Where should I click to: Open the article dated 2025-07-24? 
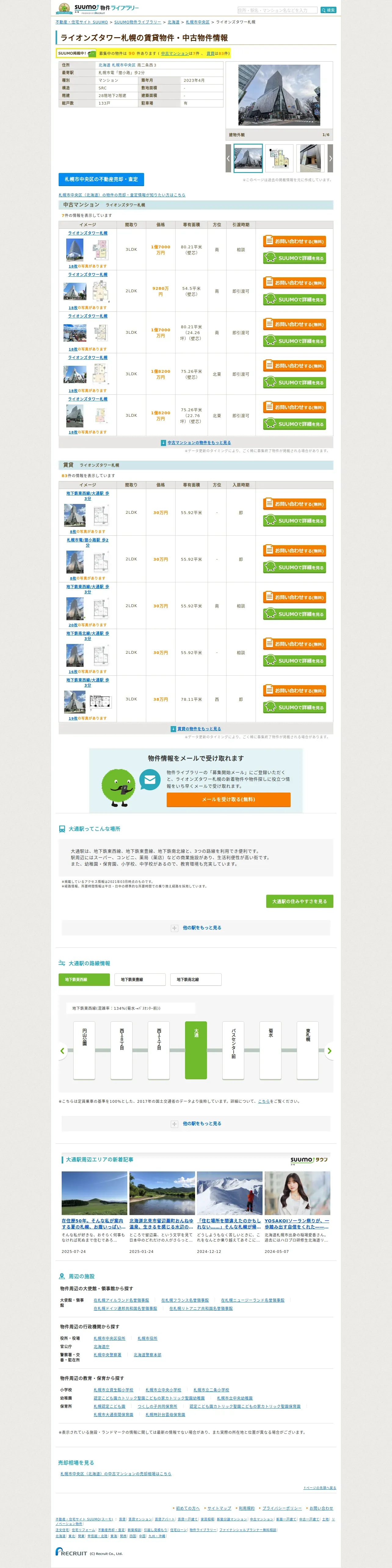coord(94,1223)
